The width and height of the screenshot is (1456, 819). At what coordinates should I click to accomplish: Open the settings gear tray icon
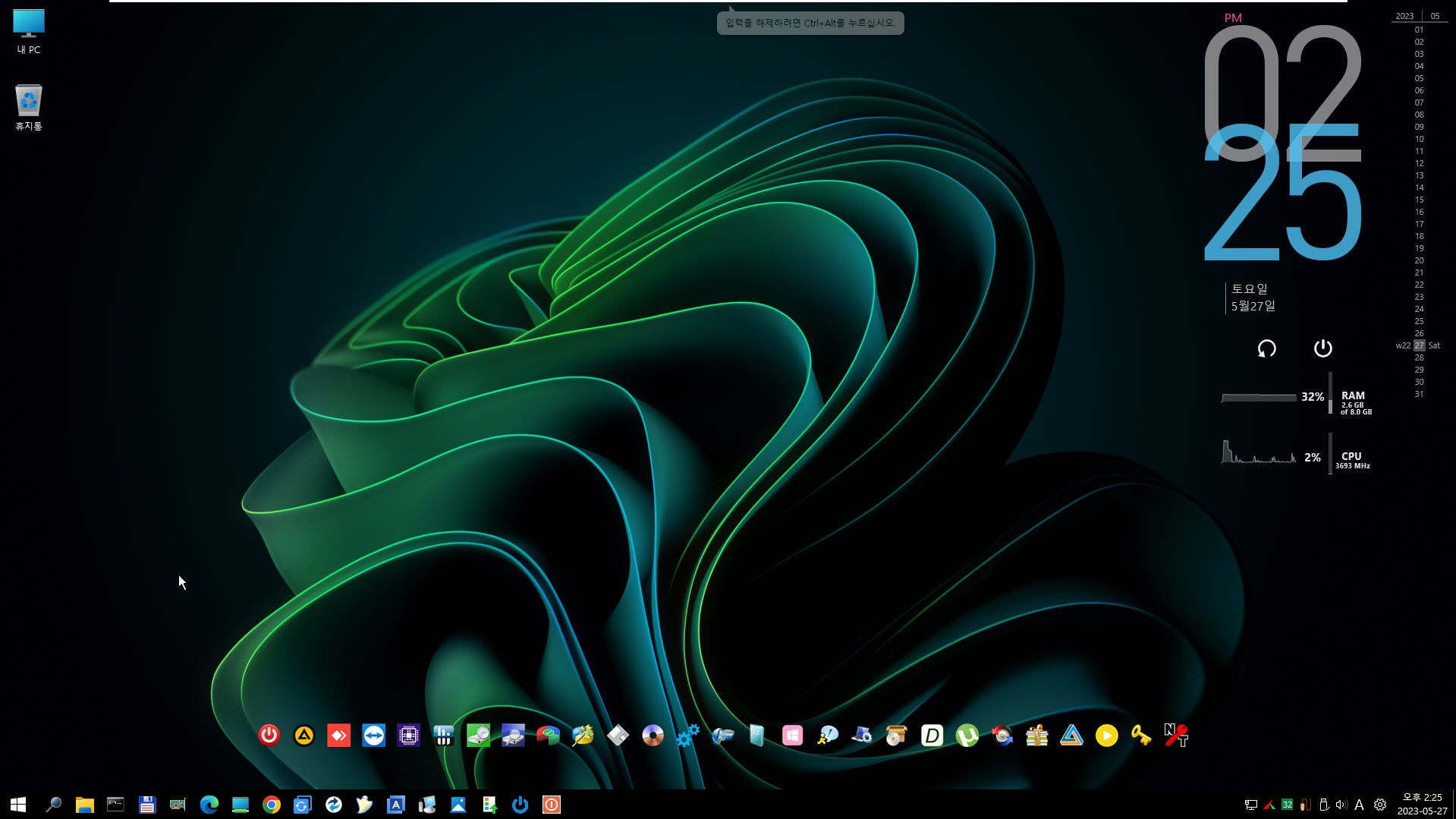[x=1380, y=805]
